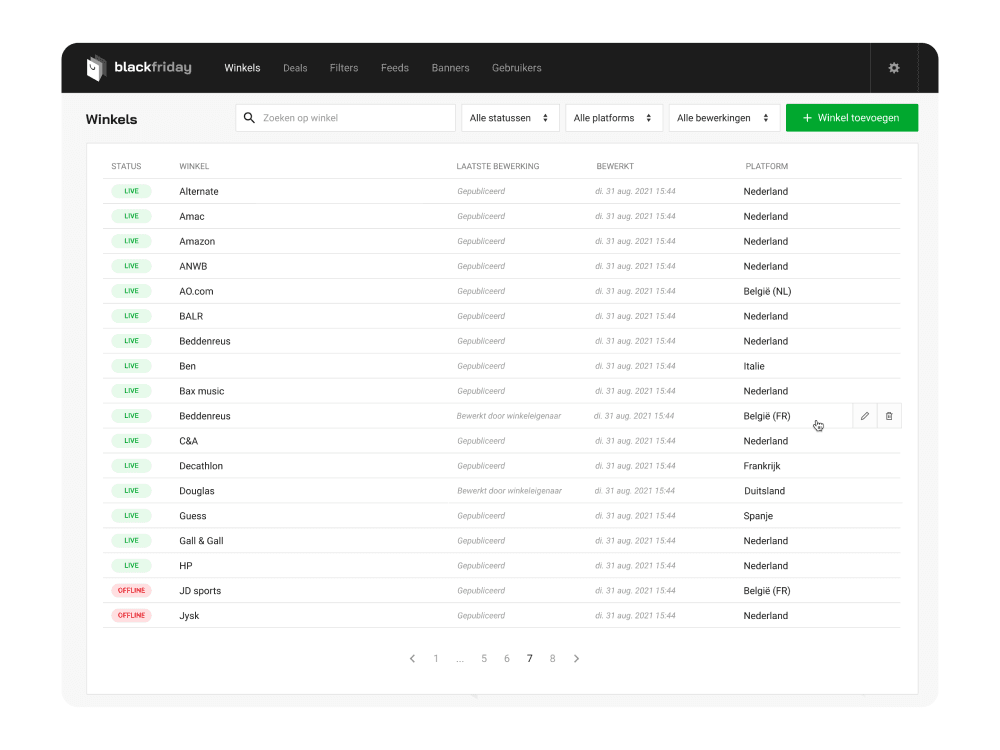Click OFFLINE badge for Jysk
This screenshot has width=1000, height=750.
tap(131, 615)
